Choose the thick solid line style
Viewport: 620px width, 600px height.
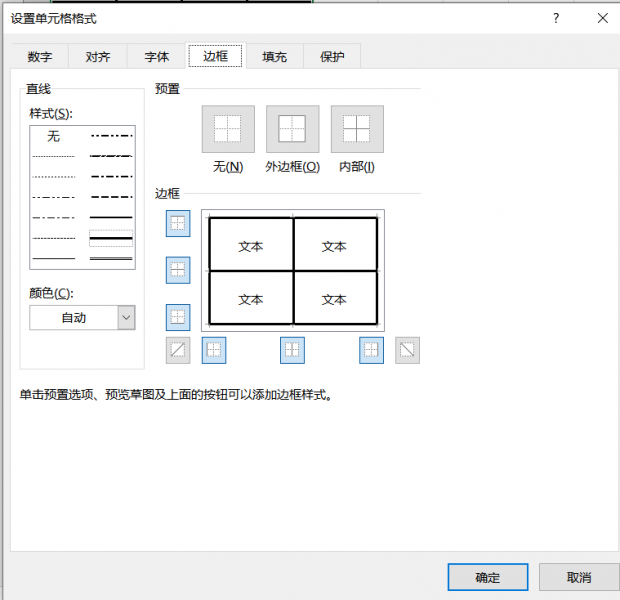(111, 238)
